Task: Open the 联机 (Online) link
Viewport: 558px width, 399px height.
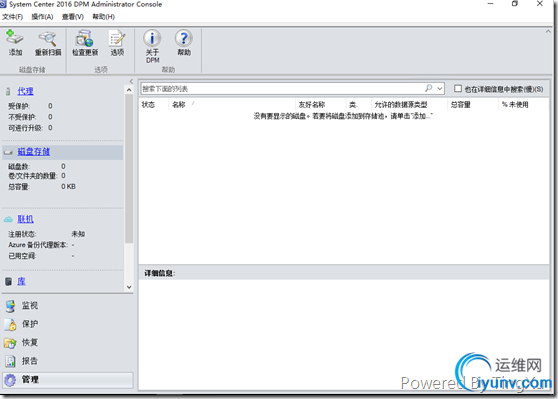Action: click(x=26, y=219)
